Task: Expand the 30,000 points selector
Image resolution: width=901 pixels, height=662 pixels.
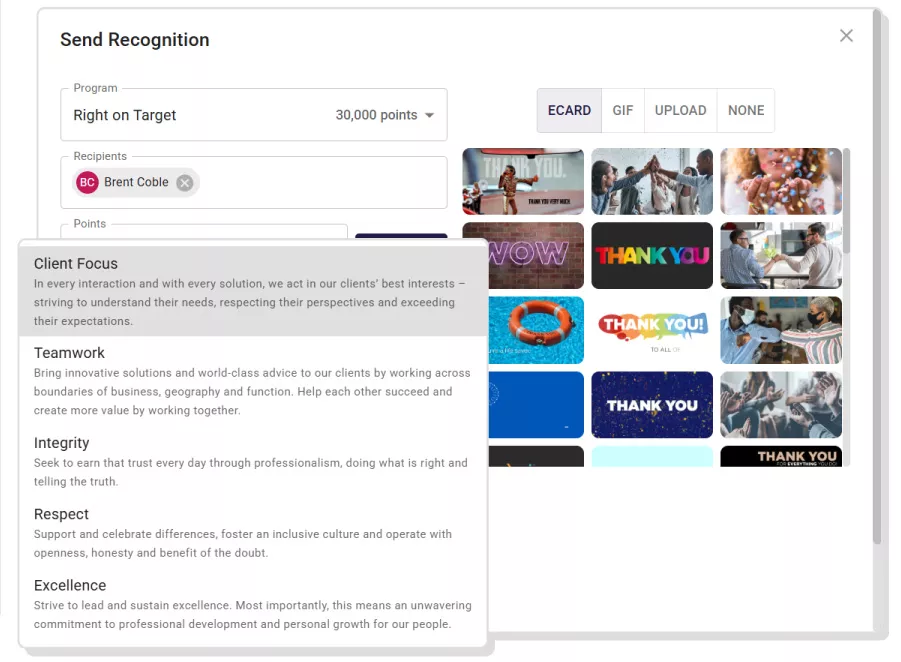Action: point(386,114)
